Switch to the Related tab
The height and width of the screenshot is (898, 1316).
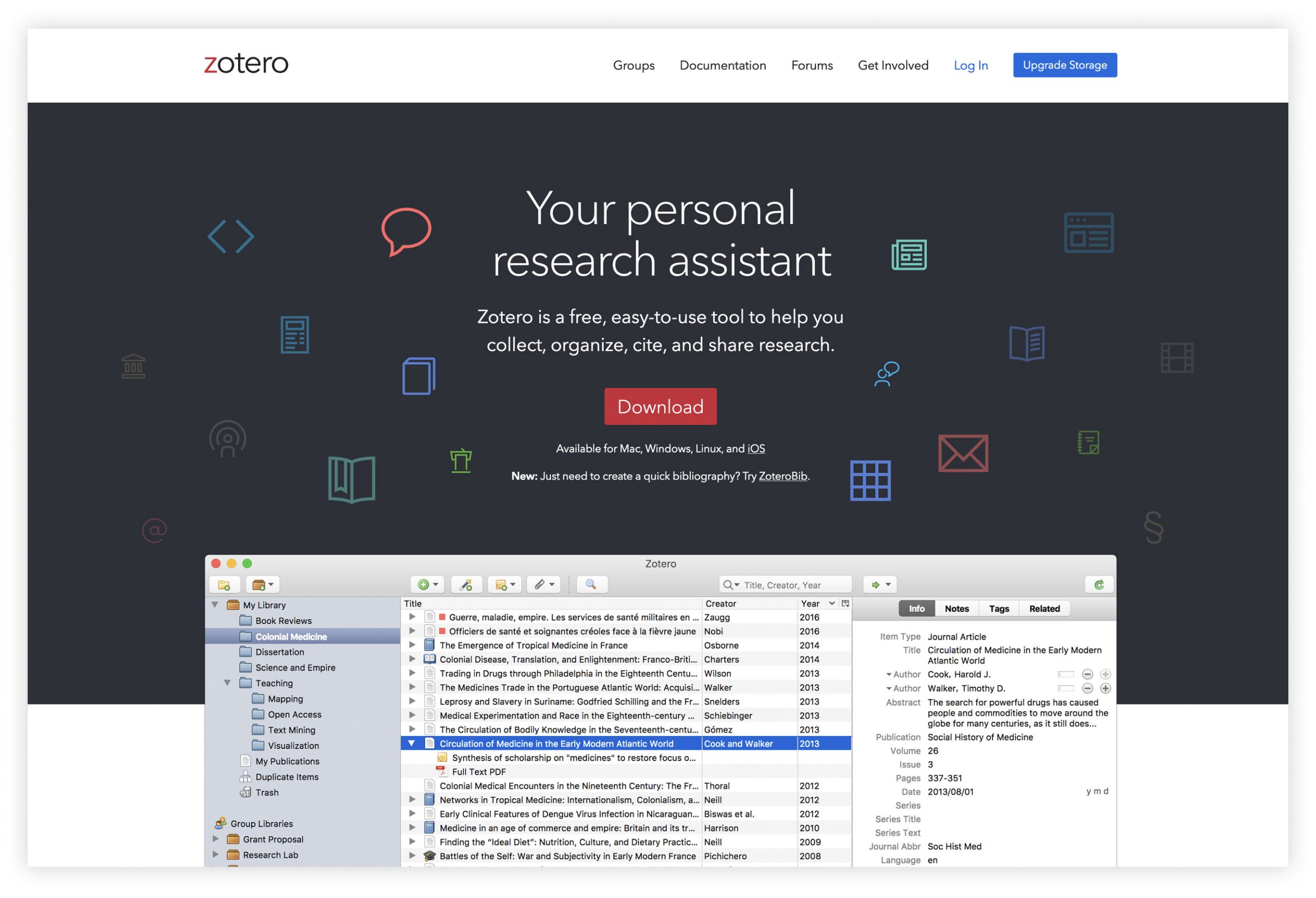coord(1044,608)
